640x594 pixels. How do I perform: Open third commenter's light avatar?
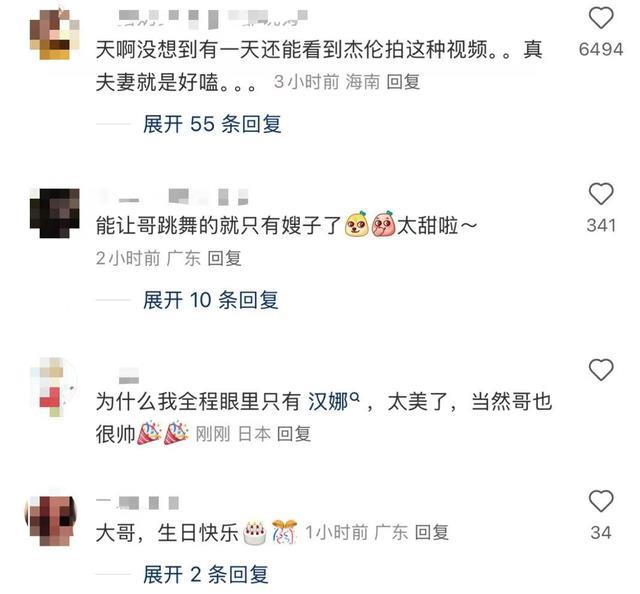54,387
